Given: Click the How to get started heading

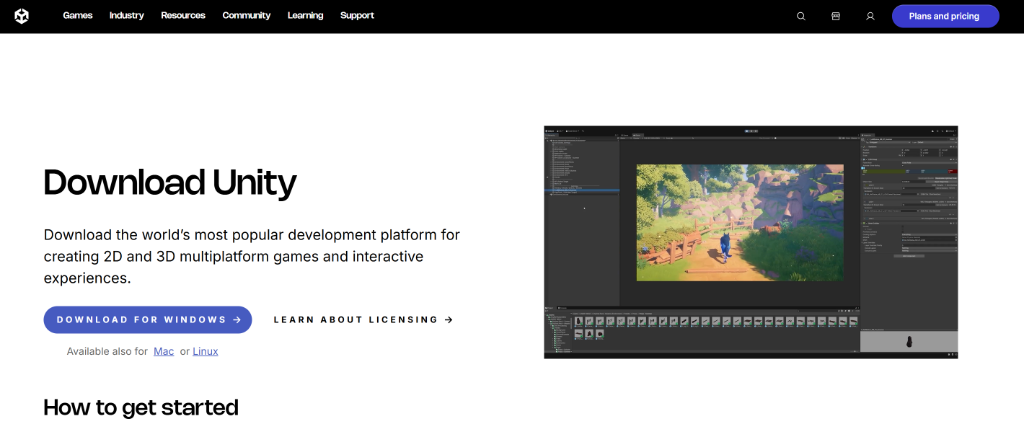Looking at the screenshot, I should (x=140, y=407).
